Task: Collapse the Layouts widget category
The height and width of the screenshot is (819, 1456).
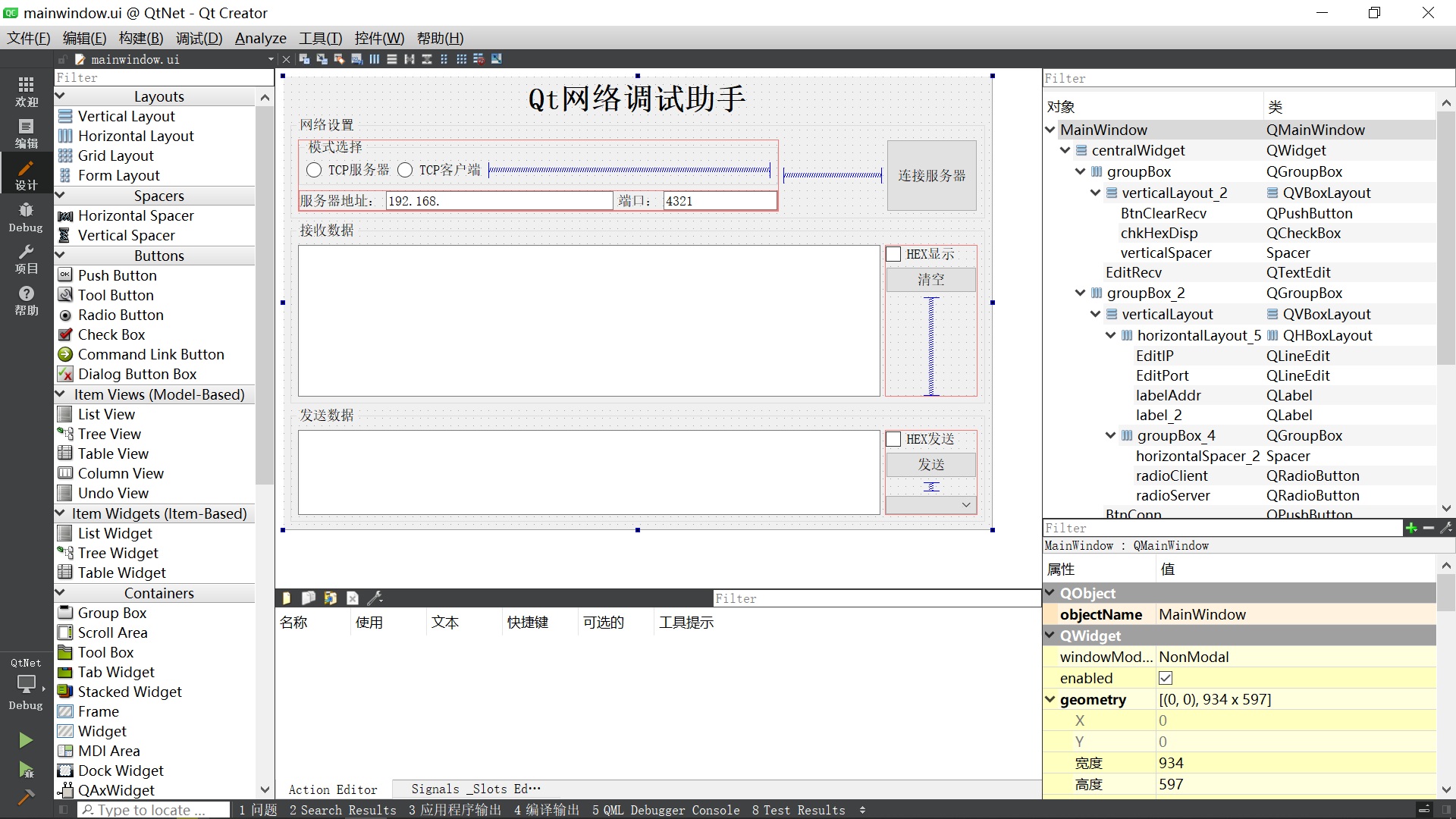Action: [x=61, y=96]
